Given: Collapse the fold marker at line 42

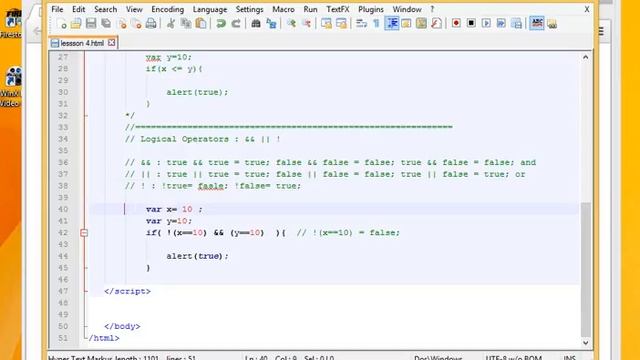Looking at the screenshot, I should (84, 233).
